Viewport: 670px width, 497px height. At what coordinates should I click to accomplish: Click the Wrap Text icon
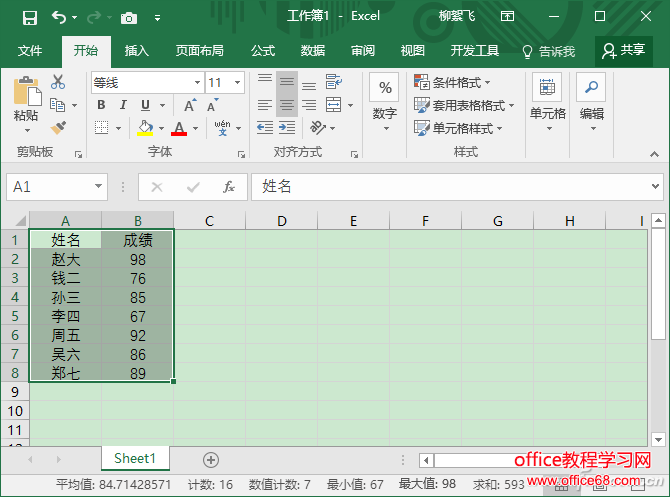pos(332,82)
